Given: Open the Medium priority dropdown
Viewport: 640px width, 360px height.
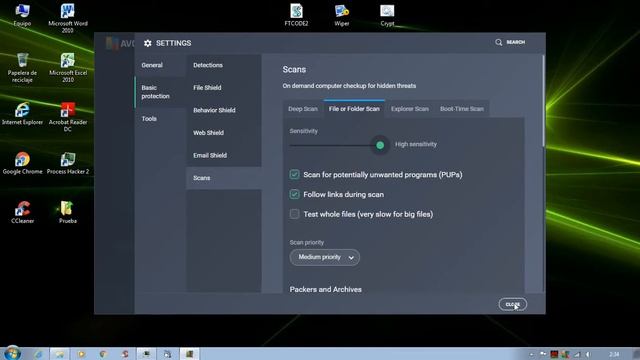Looking at the screenshot, I should tap(324, 257).
